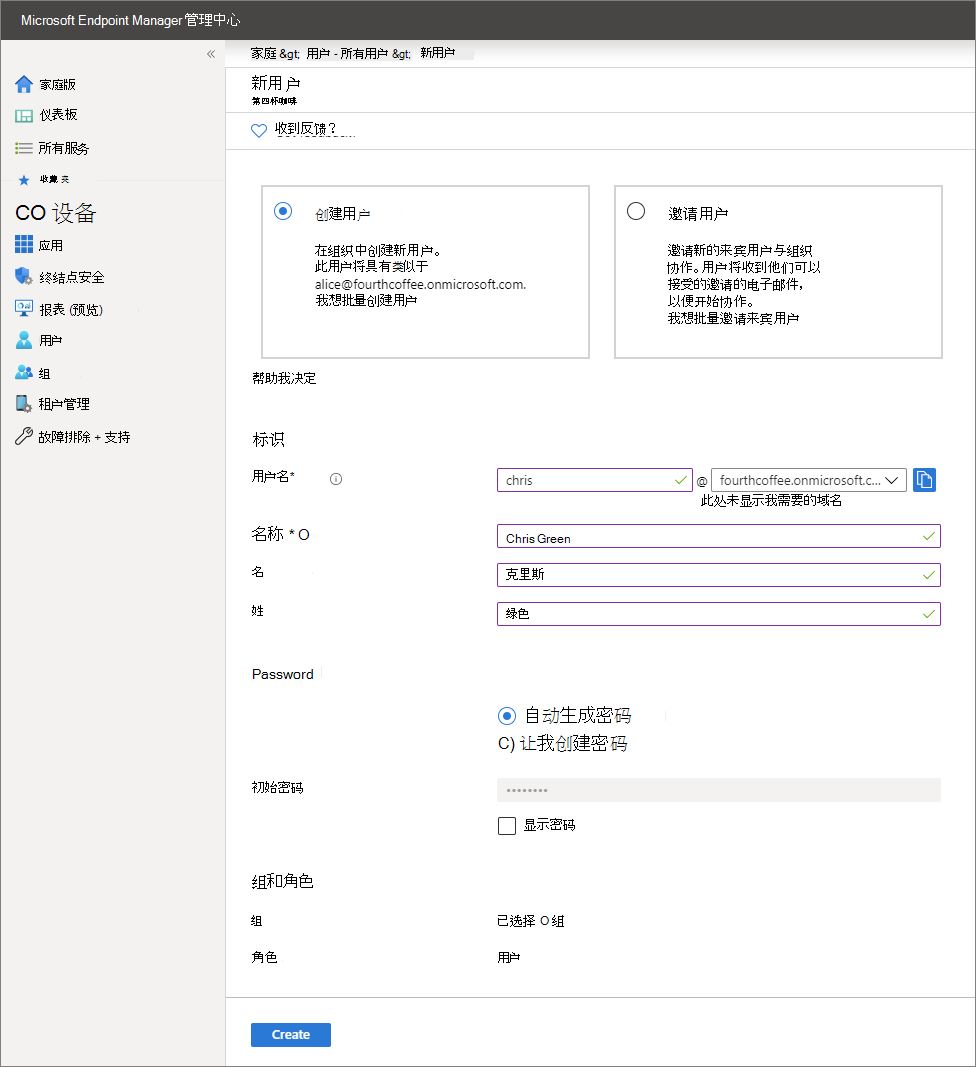Click domain not shown here link (此处未显示我需要的域名)
Image resolution: width=976 pixels, height=1067 pixels.
point(771,500)
